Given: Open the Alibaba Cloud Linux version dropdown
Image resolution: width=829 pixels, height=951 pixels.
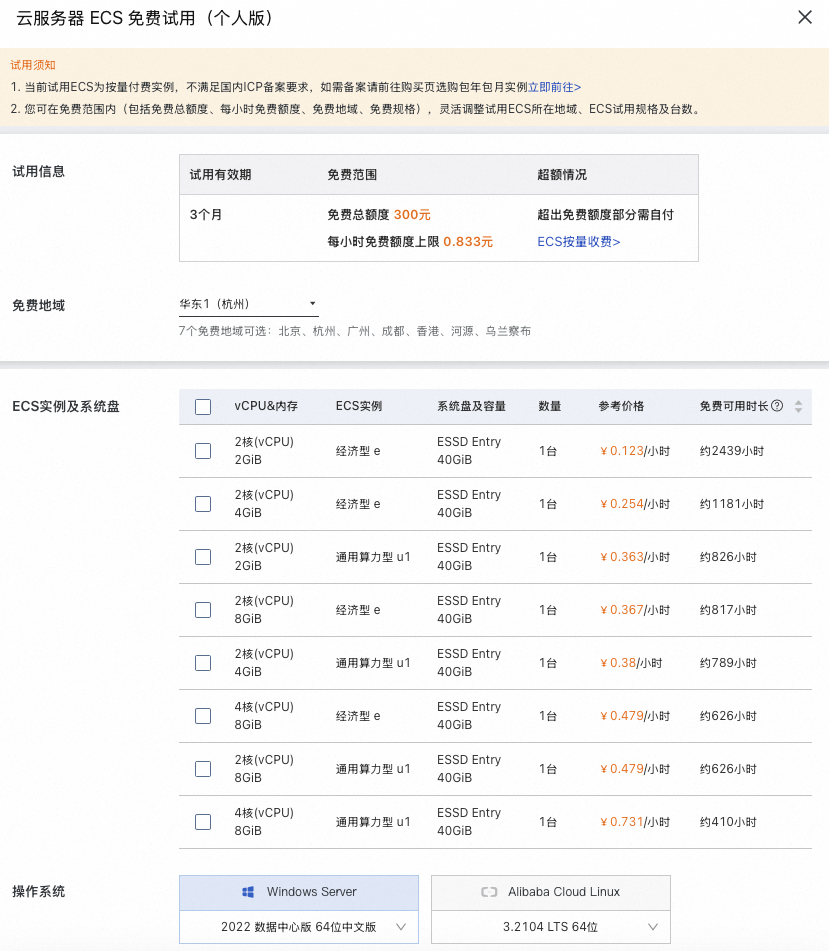Looking at the screenshot, I should [x=551, y=927].
